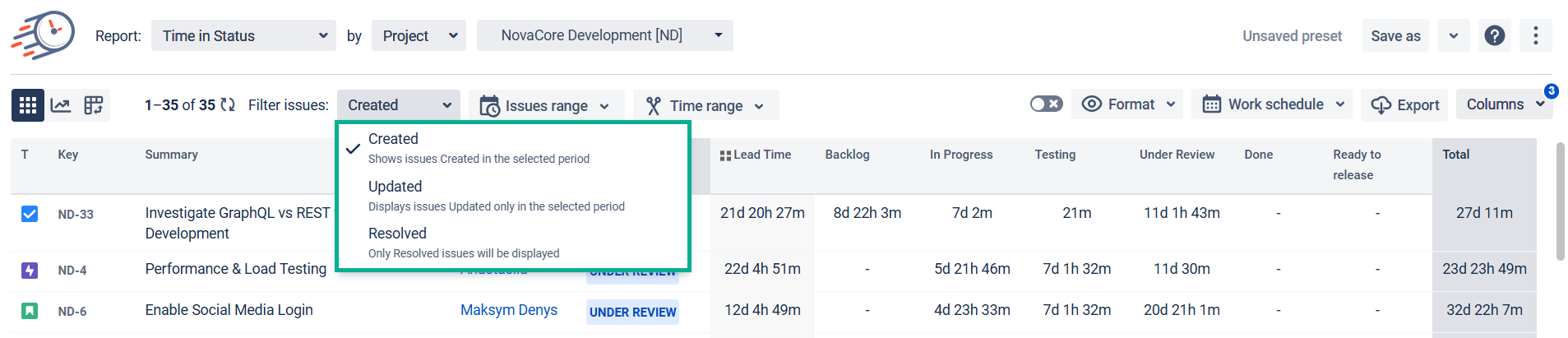Open the chart view icon
Viewport: 1568px width, 338px height.
click(61, 105)
